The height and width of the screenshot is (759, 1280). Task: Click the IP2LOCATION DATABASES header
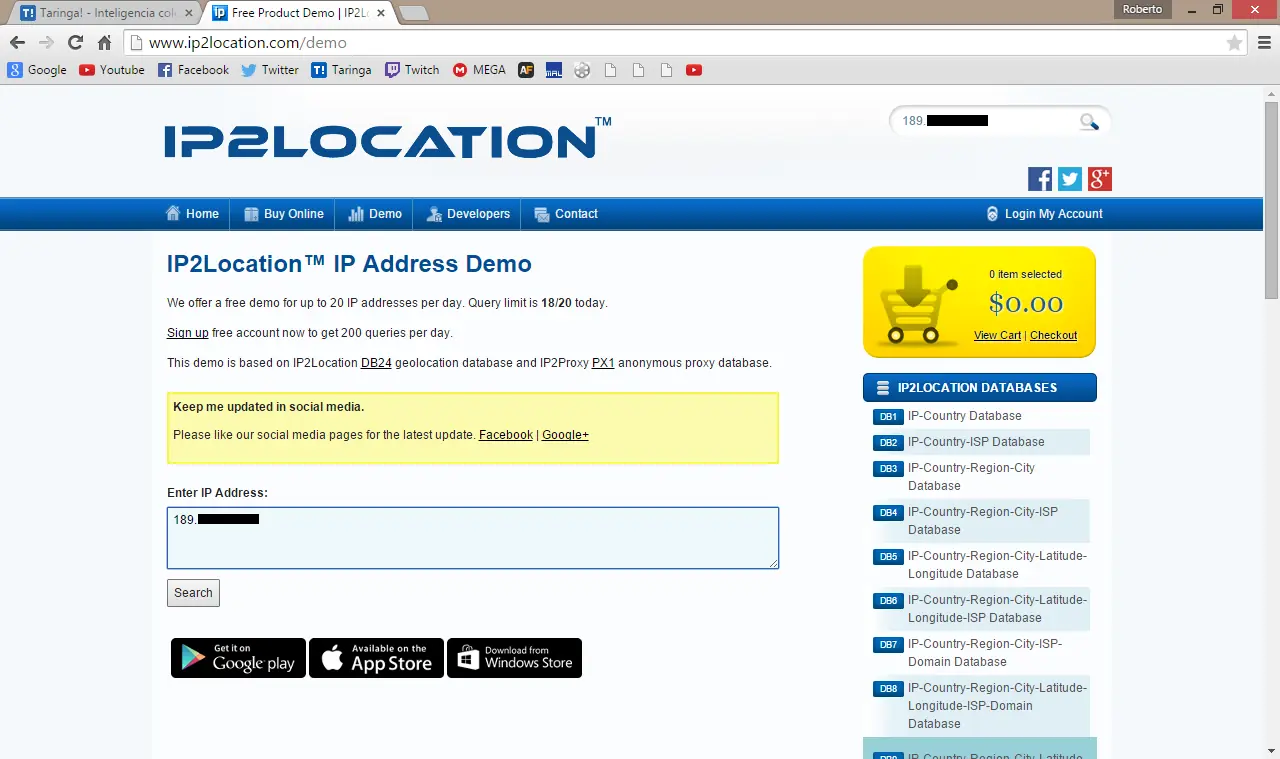tap(980, 388)
